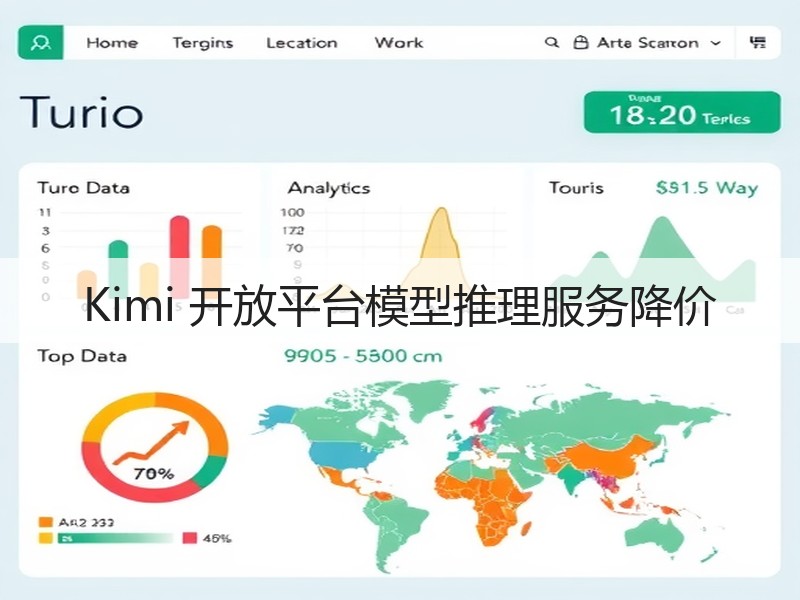Screen dimensions: 800x600
Task: Open the Home menu item
Action: click(112, 43)
